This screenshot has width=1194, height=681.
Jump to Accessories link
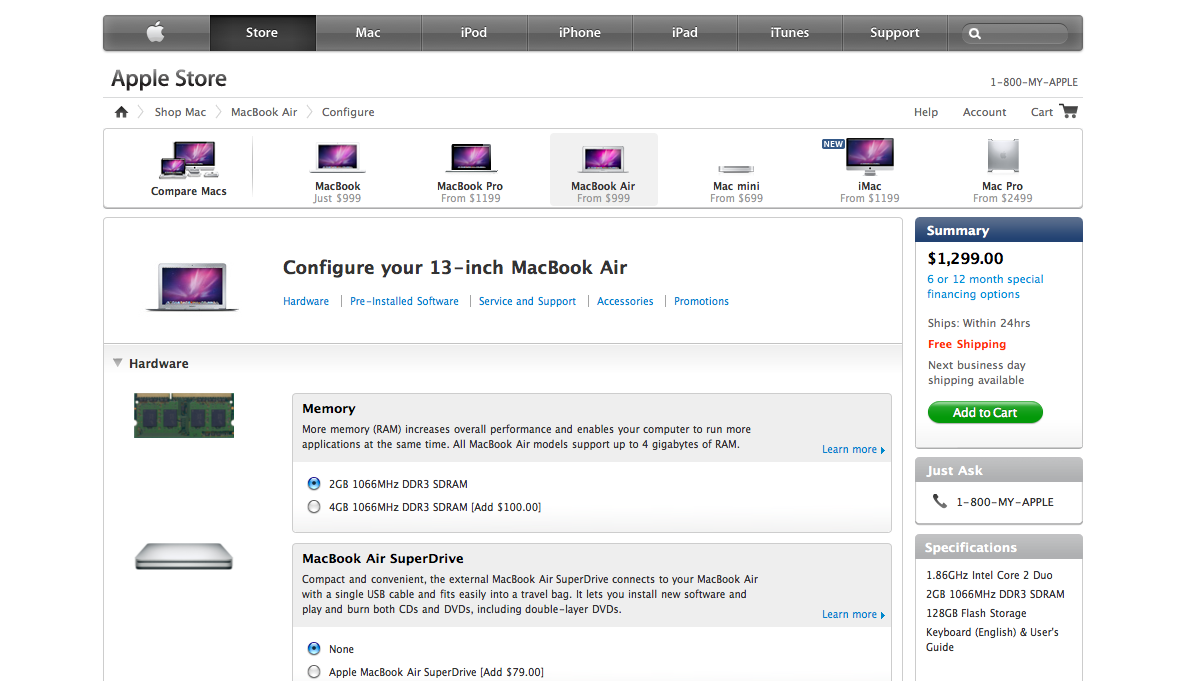(625, 302)
